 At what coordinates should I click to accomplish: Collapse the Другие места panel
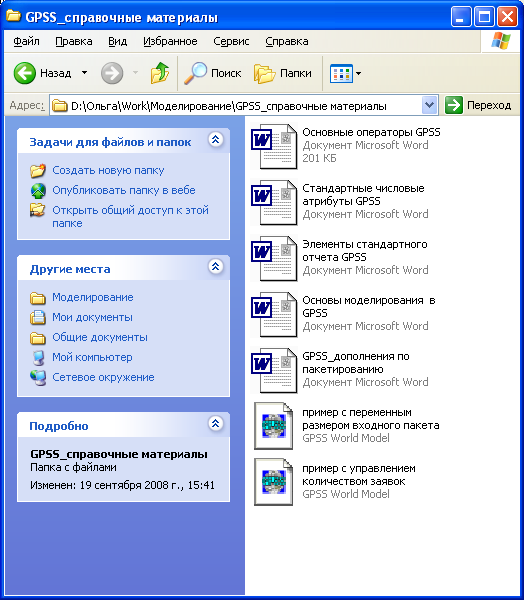(216, 266)
